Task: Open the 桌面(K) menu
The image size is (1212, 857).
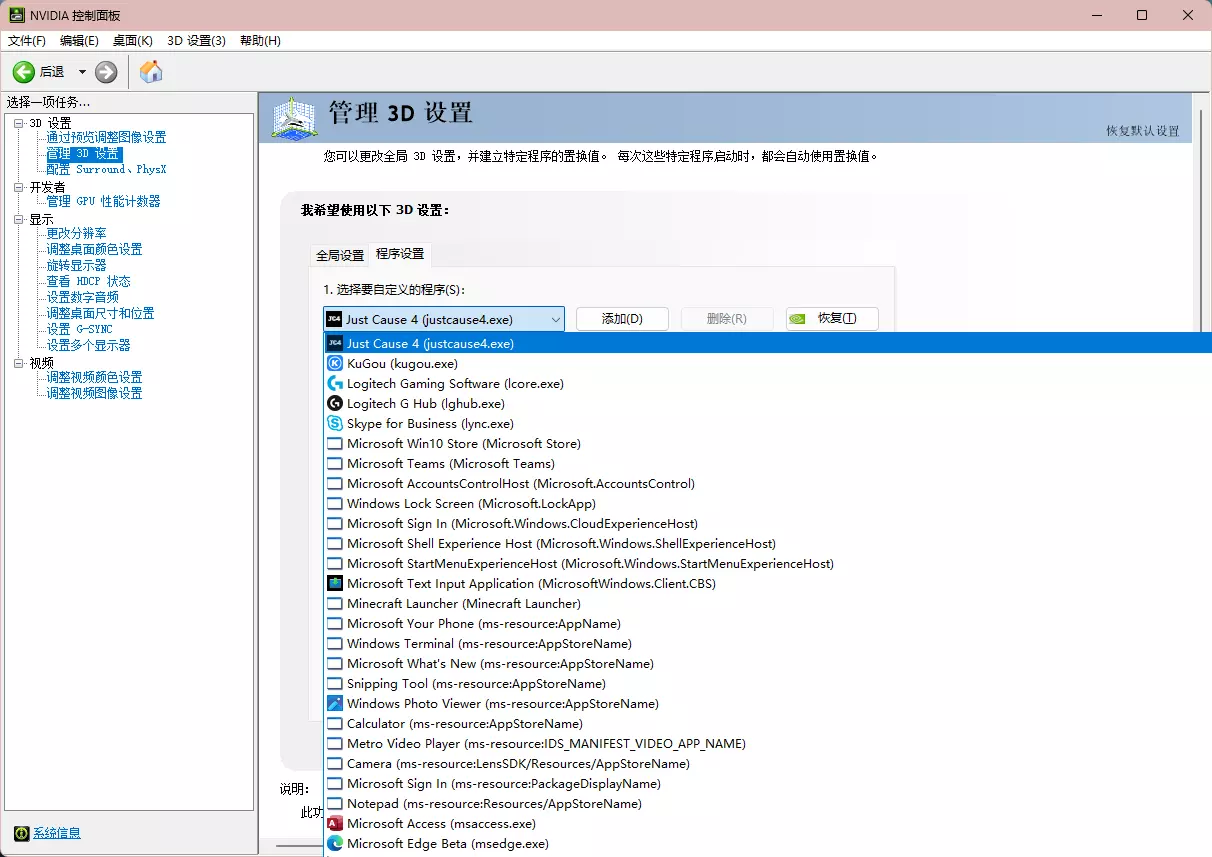Action: [x=133, y=41]
